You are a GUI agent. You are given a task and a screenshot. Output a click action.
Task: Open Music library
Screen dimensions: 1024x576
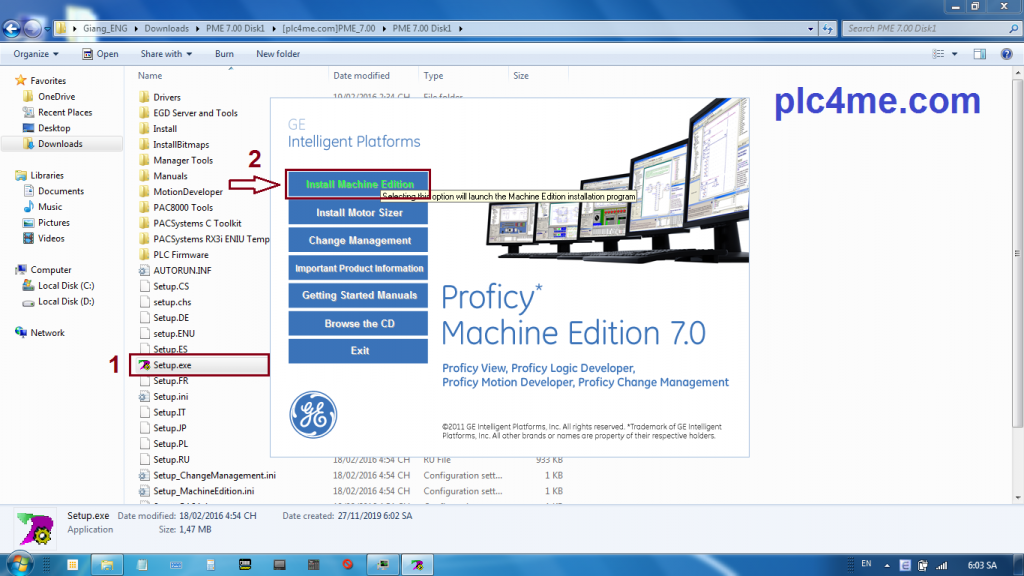click(50, 206)
